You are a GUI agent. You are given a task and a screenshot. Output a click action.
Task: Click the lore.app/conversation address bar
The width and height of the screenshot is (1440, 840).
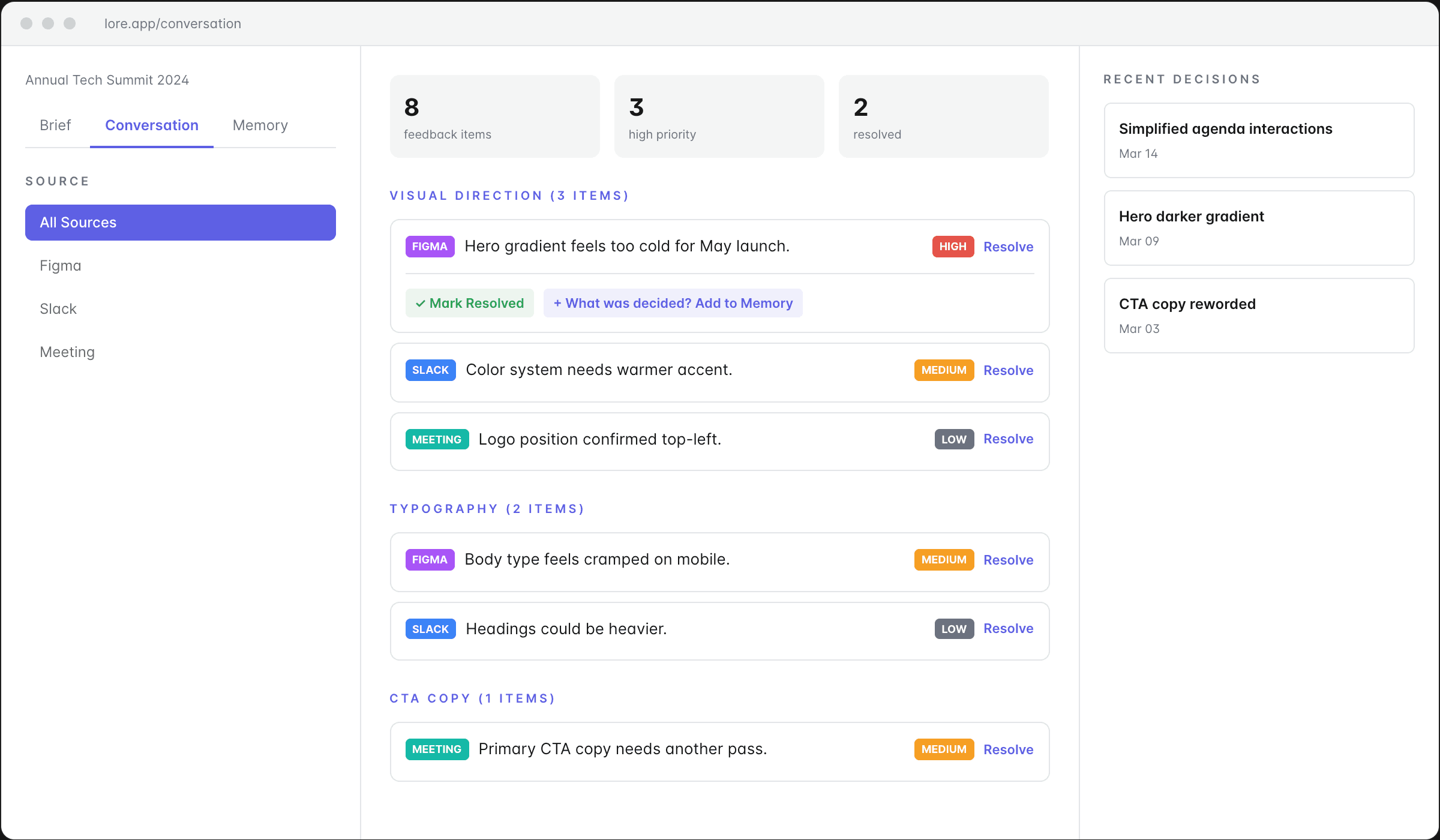[173, 23]
